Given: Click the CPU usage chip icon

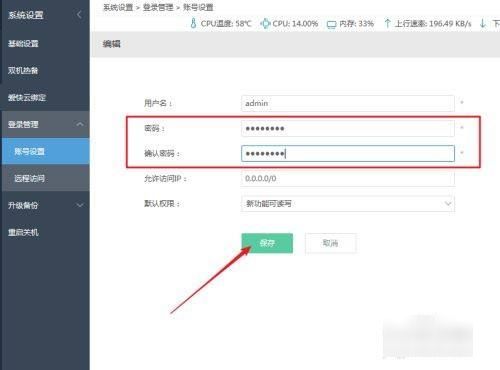Looking at the screenshot, I should [x=265, y=23].
